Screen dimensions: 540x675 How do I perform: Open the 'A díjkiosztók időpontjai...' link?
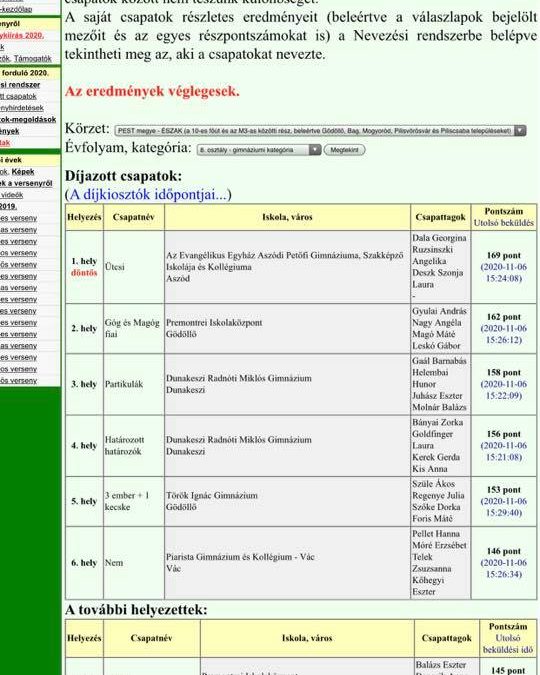pos(148,195)
